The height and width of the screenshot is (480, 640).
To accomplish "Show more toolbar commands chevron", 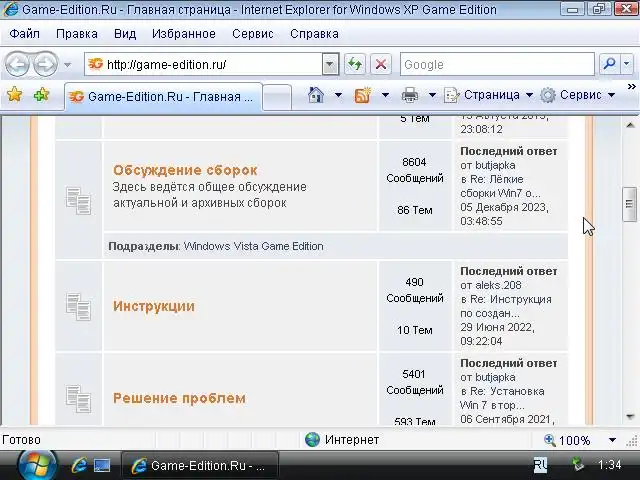I will tap(631, 87).
